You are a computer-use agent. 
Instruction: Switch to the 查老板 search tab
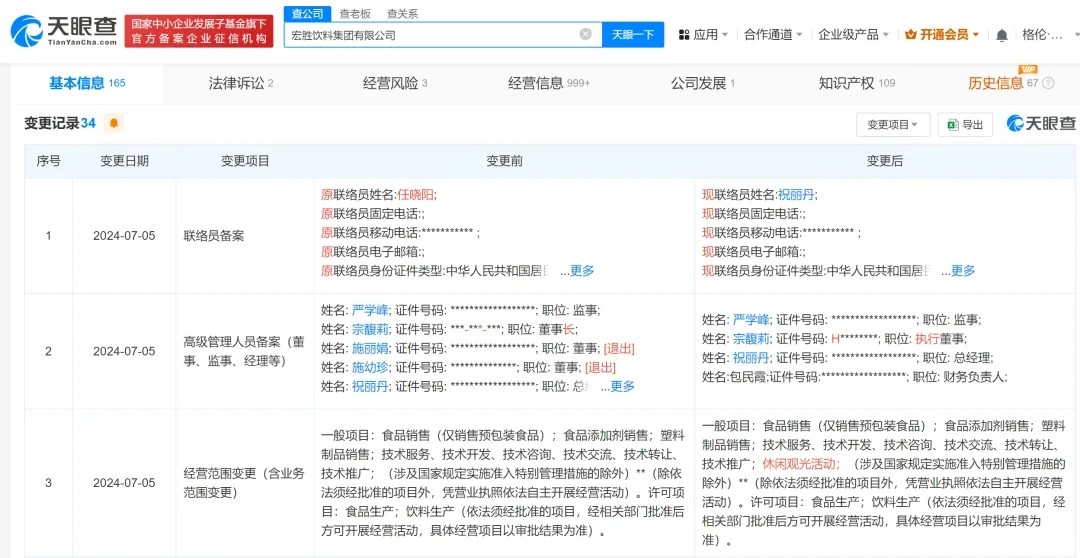[353, 14]
